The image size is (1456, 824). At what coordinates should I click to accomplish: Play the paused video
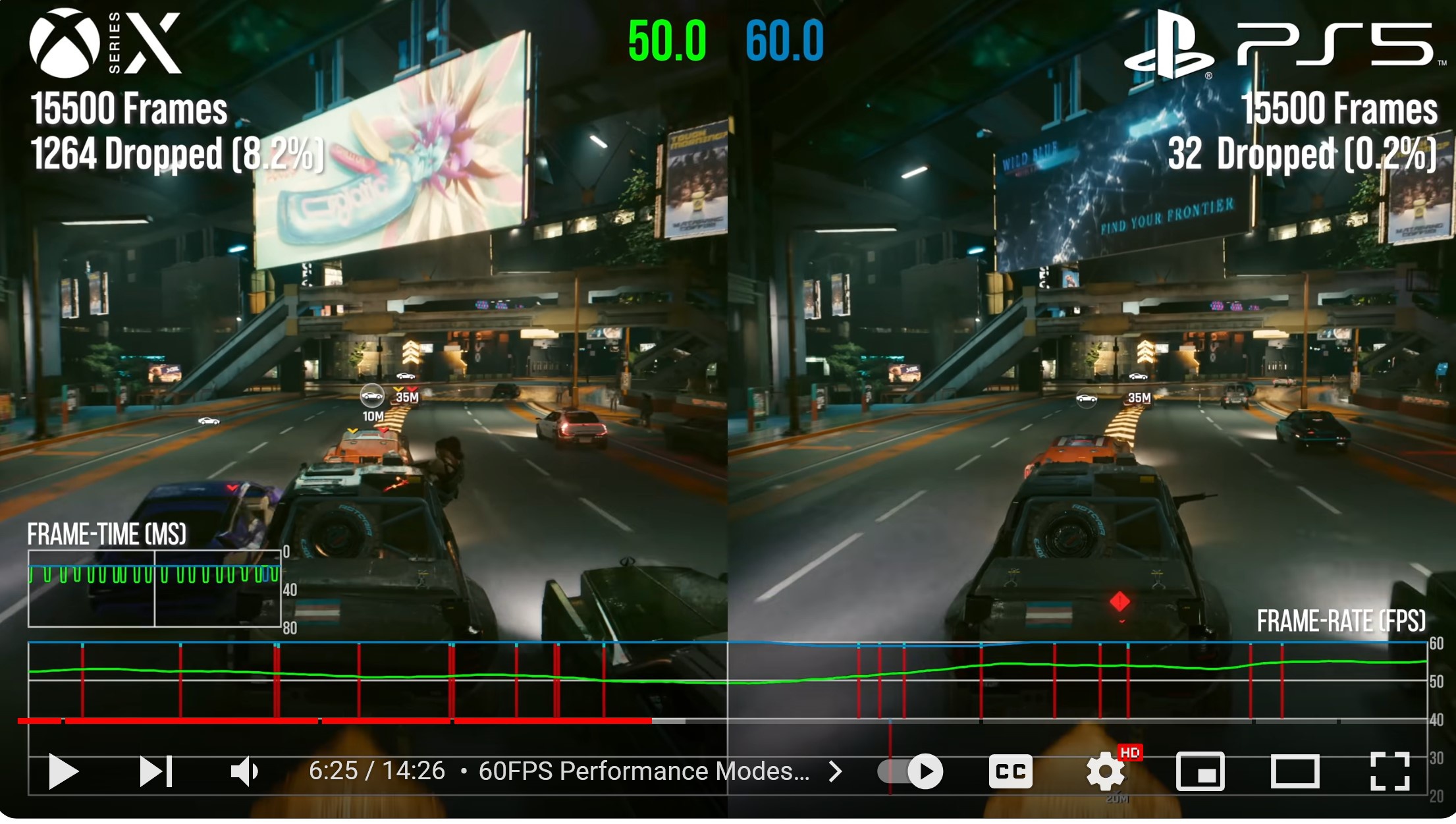coord(64,771)
